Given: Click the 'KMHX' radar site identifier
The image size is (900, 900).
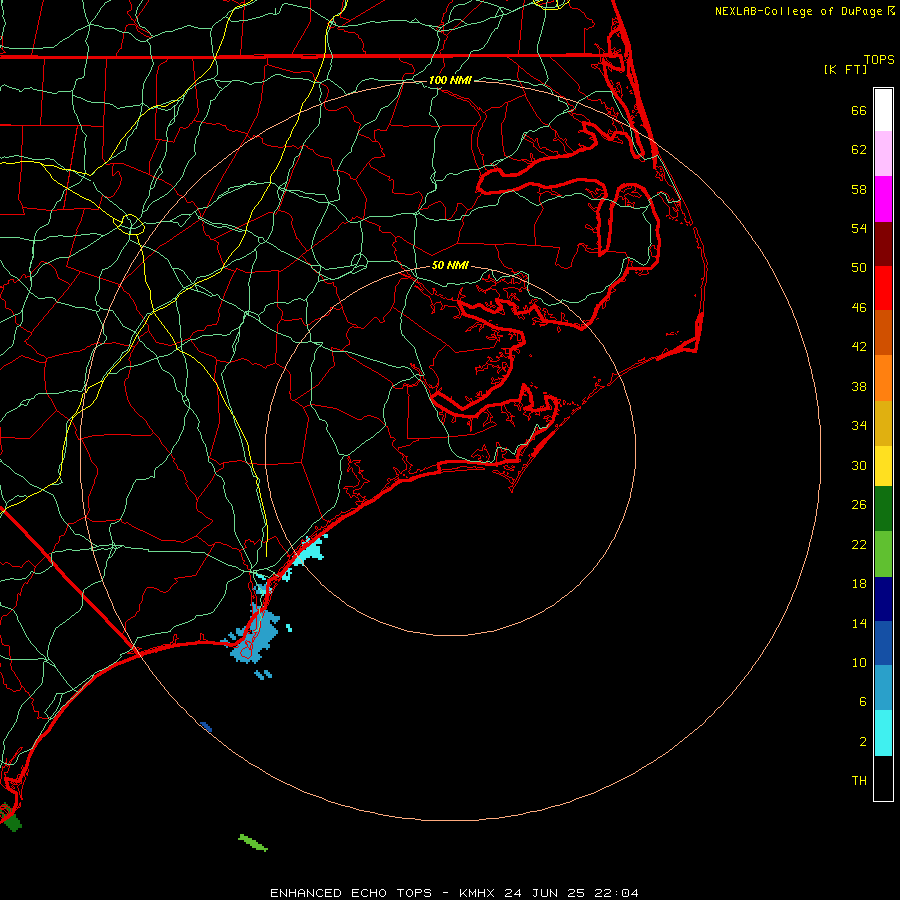Looking at the screenshot, I should (478, 893).
